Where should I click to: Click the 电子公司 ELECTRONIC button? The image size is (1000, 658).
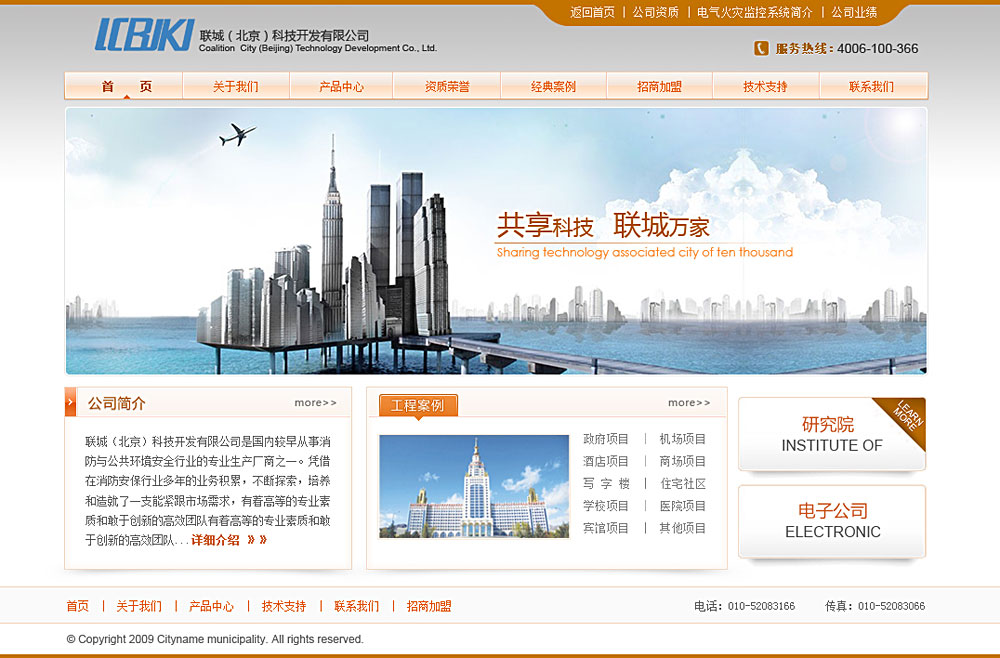pos(831,521)
